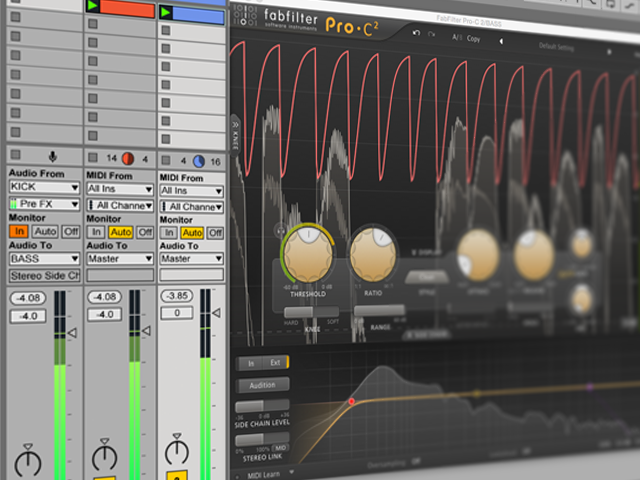Open the third track's Audio To Master dropdown
The image size is (640, 480).
click(192, 259)
